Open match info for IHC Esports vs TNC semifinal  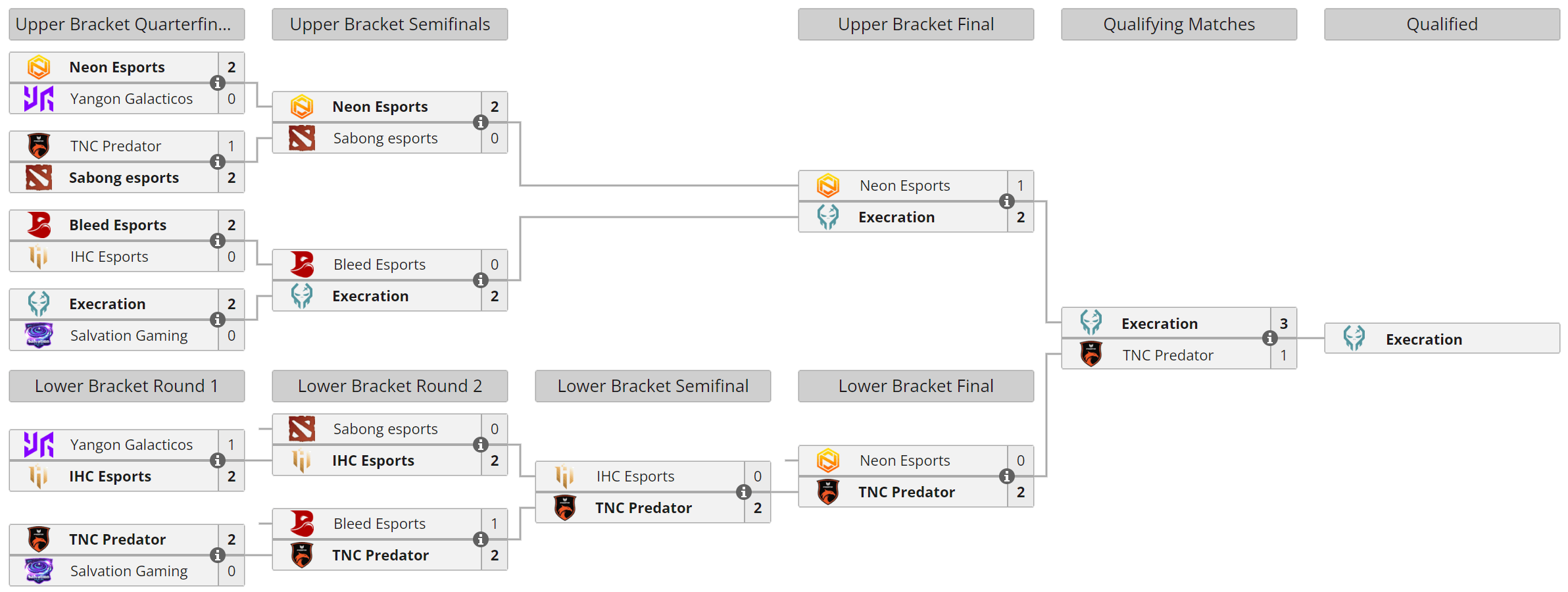point(744,492)
